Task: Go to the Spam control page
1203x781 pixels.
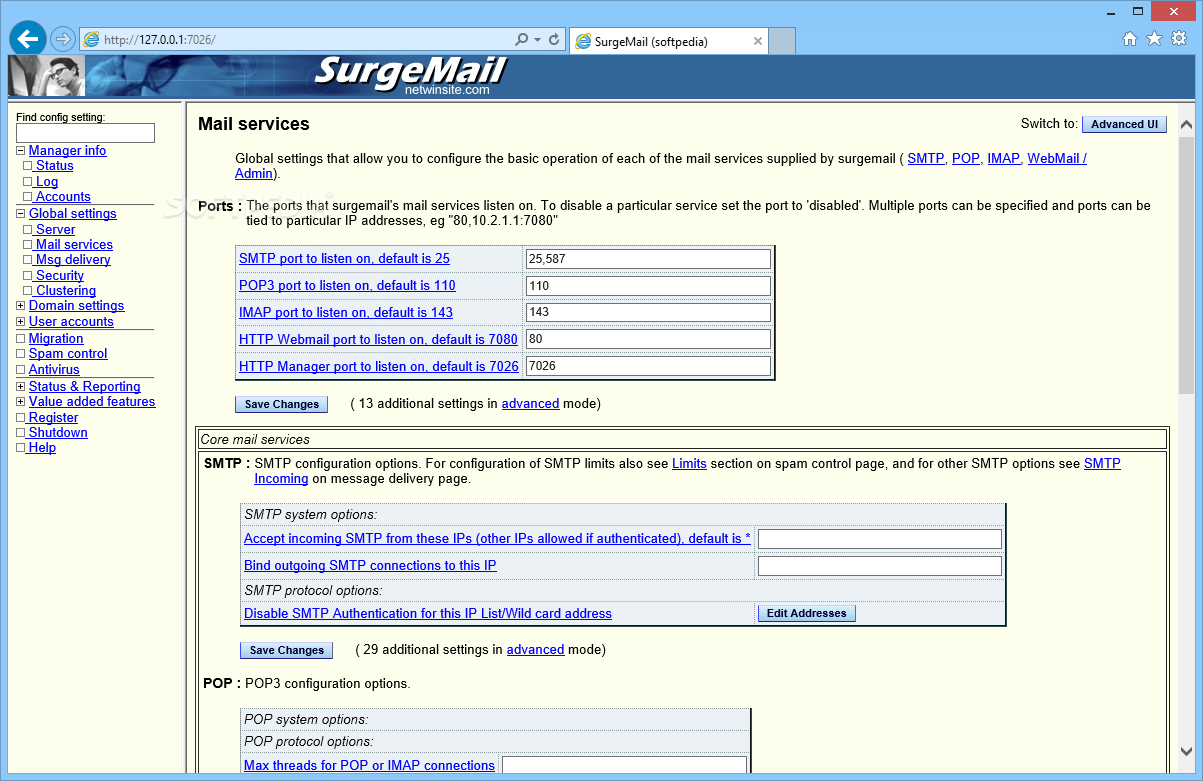Action: click(68, 354)
